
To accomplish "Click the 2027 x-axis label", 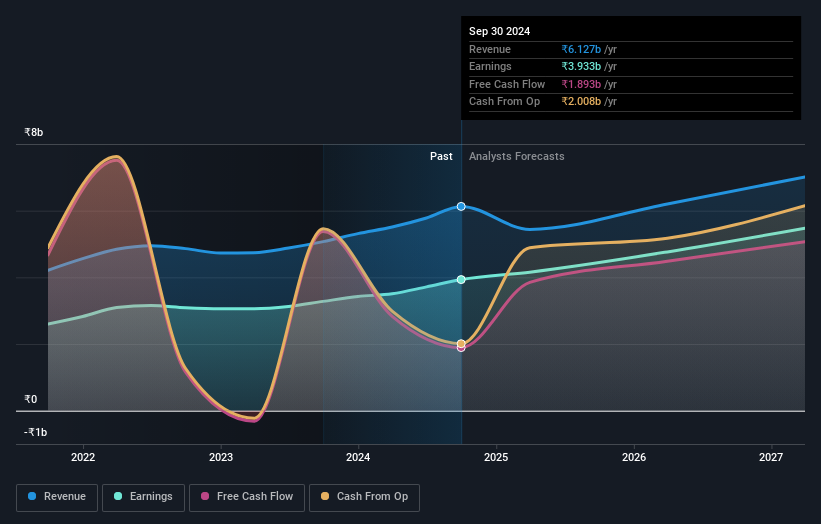I will point(771,457).
